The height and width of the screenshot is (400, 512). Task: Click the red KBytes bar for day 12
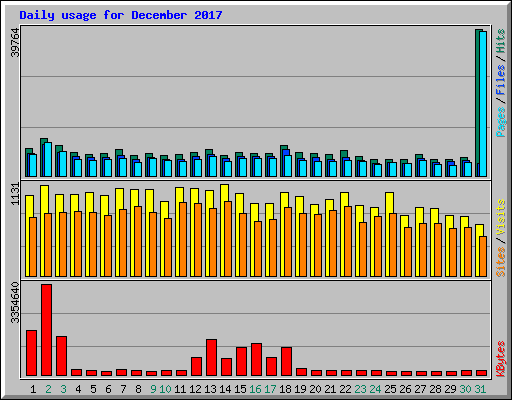pos(196,367)
